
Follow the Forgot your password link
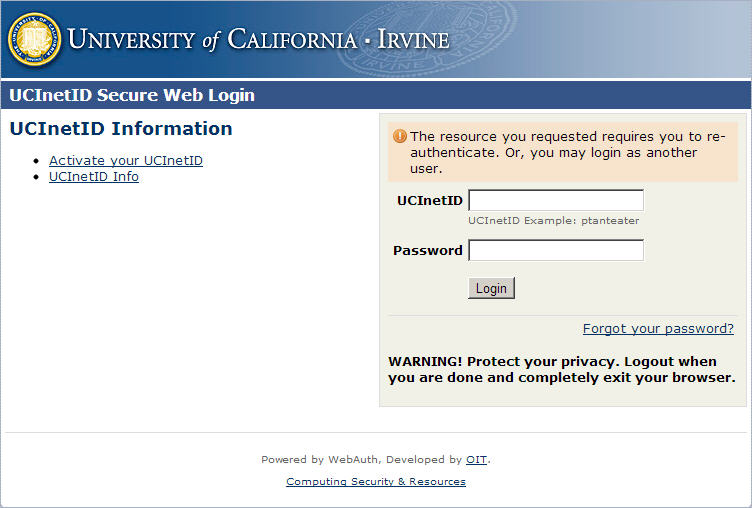click(658, 329)
